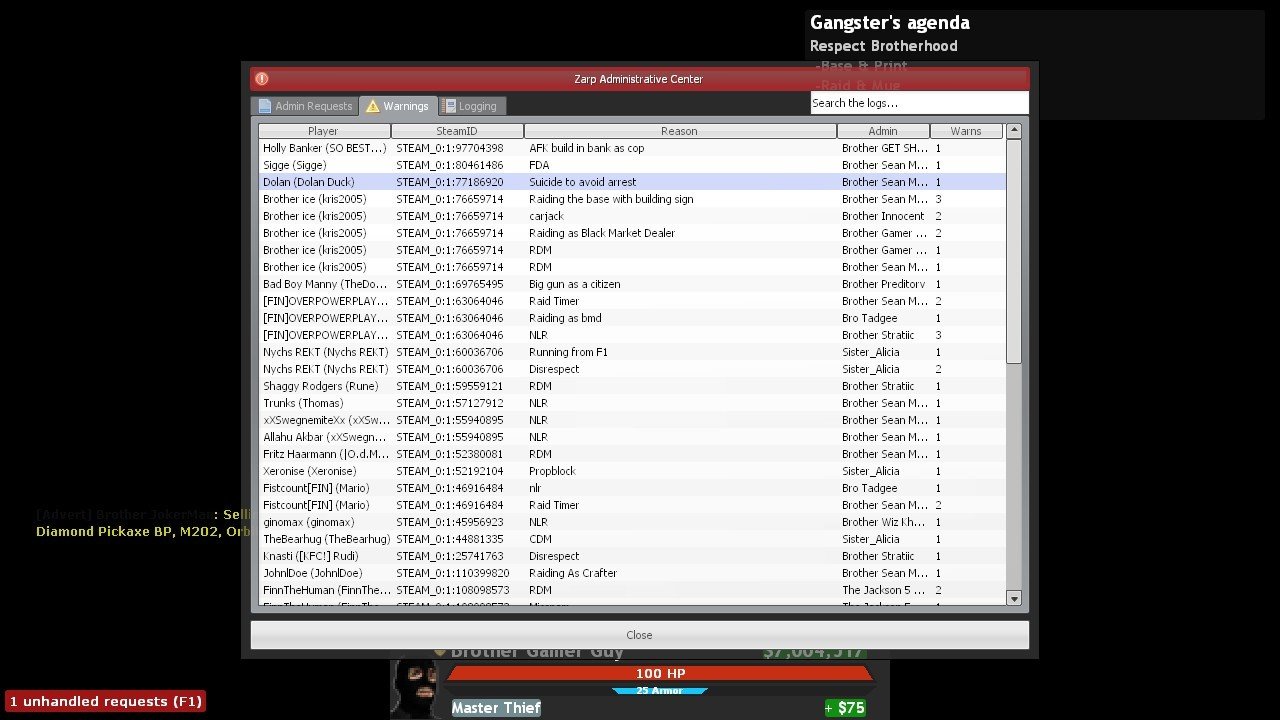Click the Logging tab icon
The height and width of the screenshot is (720, 1280).
point(450,106)
